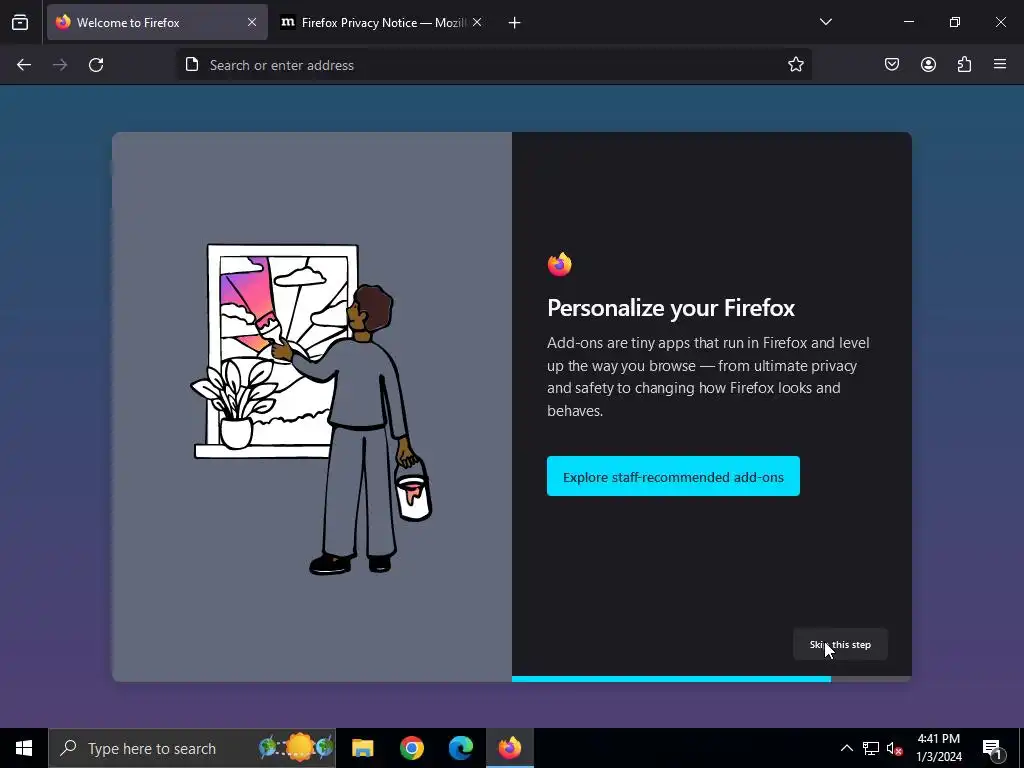Close the Firefox Privacy Notice tab
Image resolution: width=1024 pixels, height=768 pixels.
coord(477,22)
